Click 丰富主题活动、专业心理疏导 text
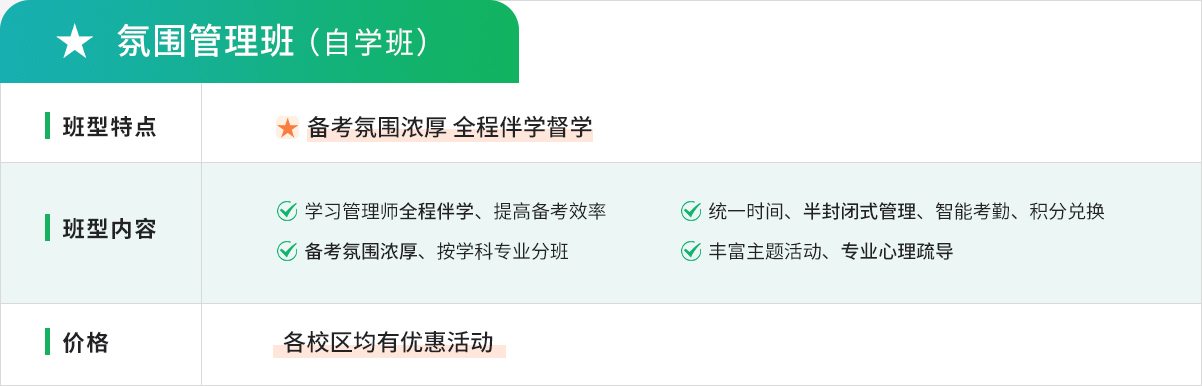Screen dimensions: 1202x386 click(831, 251)
